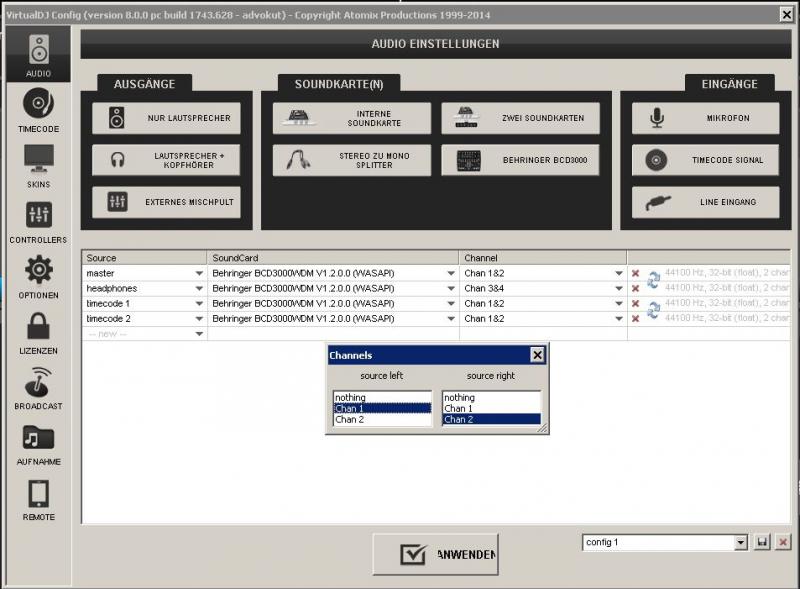Click the Source column header
Screen dimensions: 800x589
click(144, 258)
